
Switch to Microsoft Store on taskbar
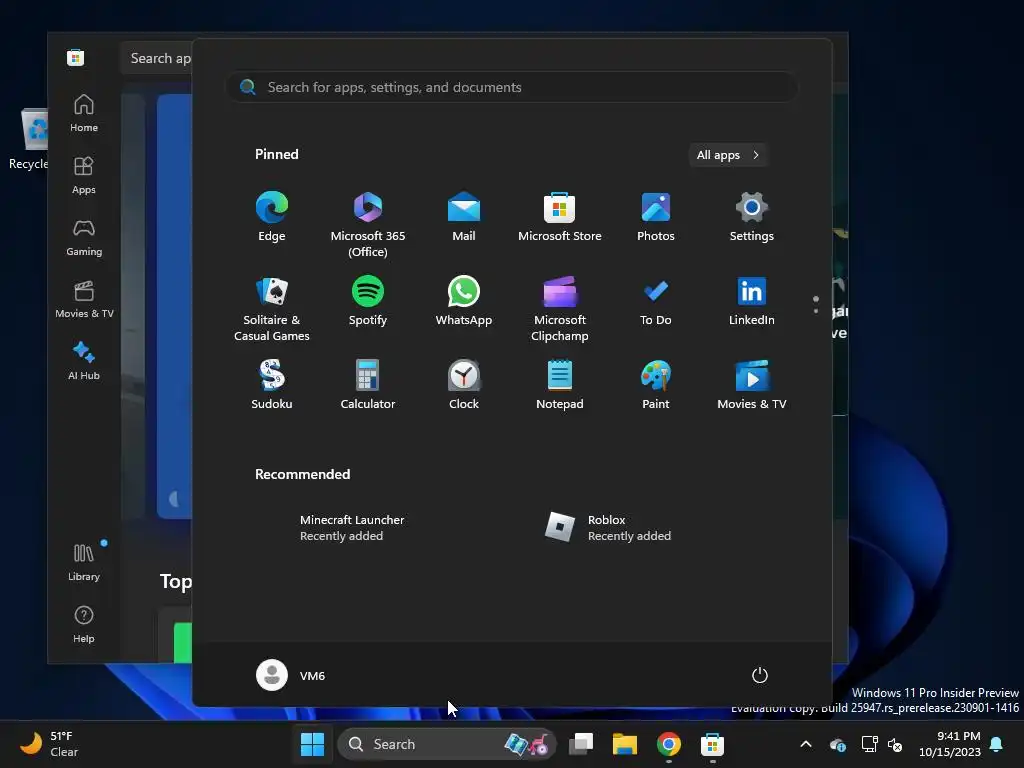(x=712, y=744)
